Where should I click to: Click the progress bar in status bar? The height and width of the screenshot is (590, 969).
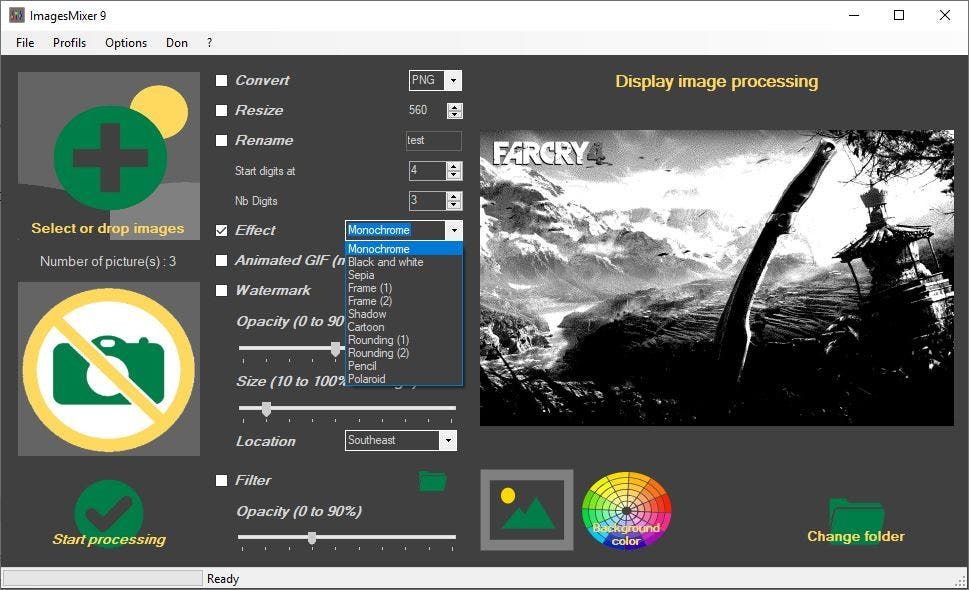tap(103, 579)
